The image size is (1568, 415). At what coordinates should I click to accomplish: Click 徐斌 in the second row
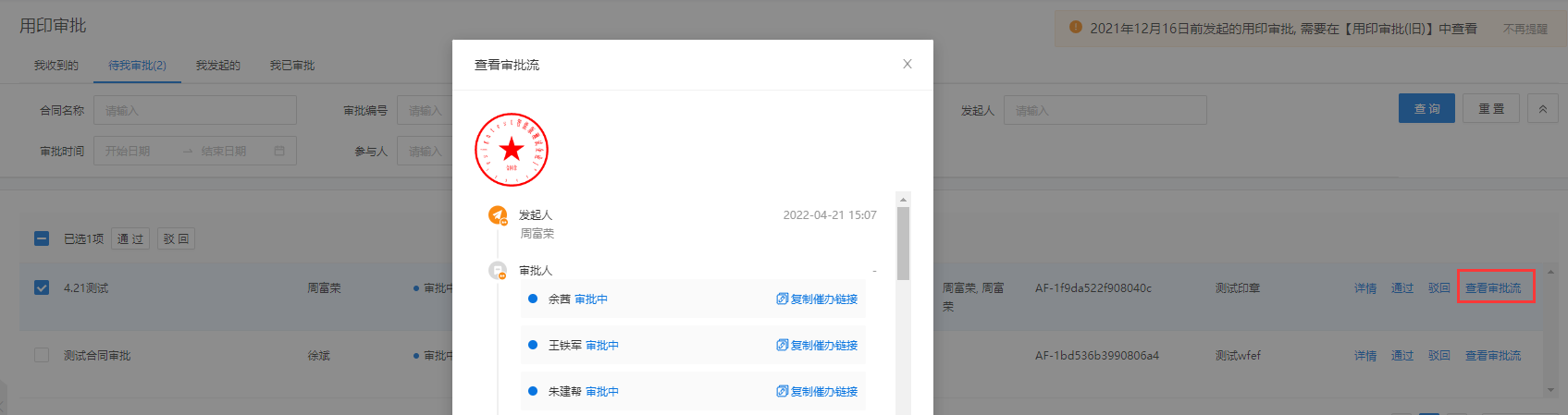tap(319, 356)
